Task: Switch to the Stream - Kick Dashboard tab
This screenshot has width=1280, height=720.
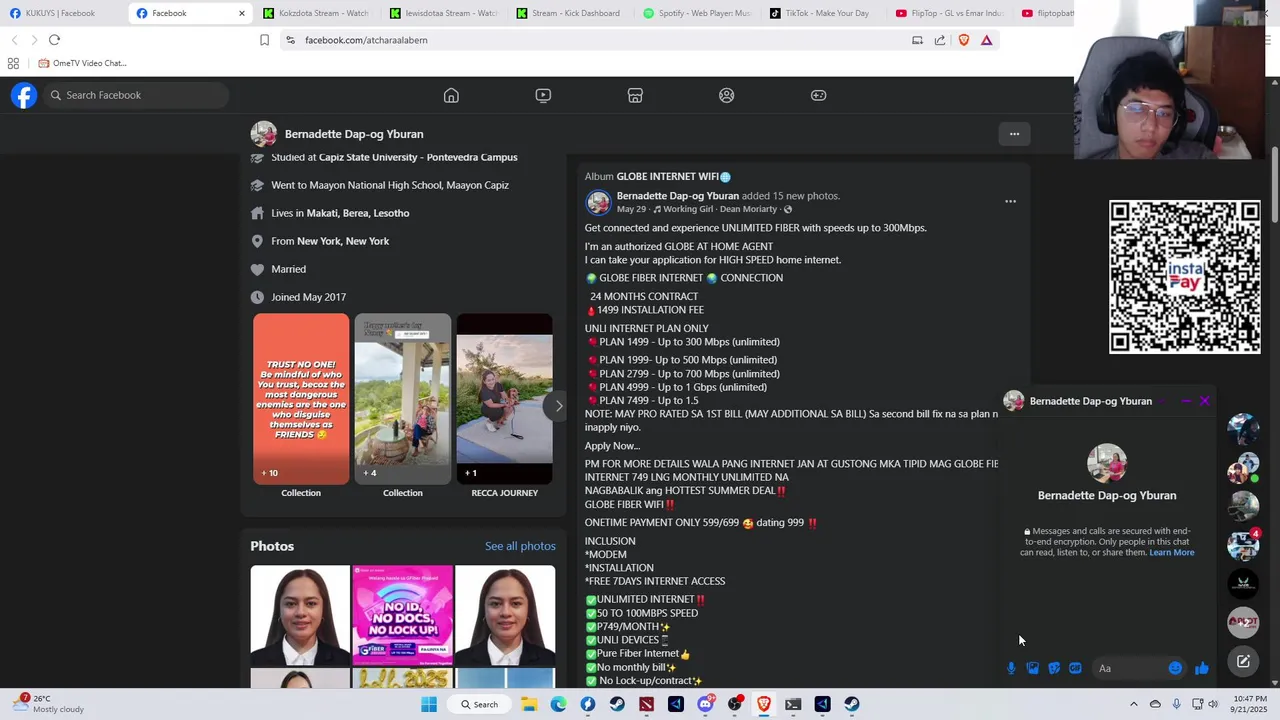Action: tap(570, 13)
